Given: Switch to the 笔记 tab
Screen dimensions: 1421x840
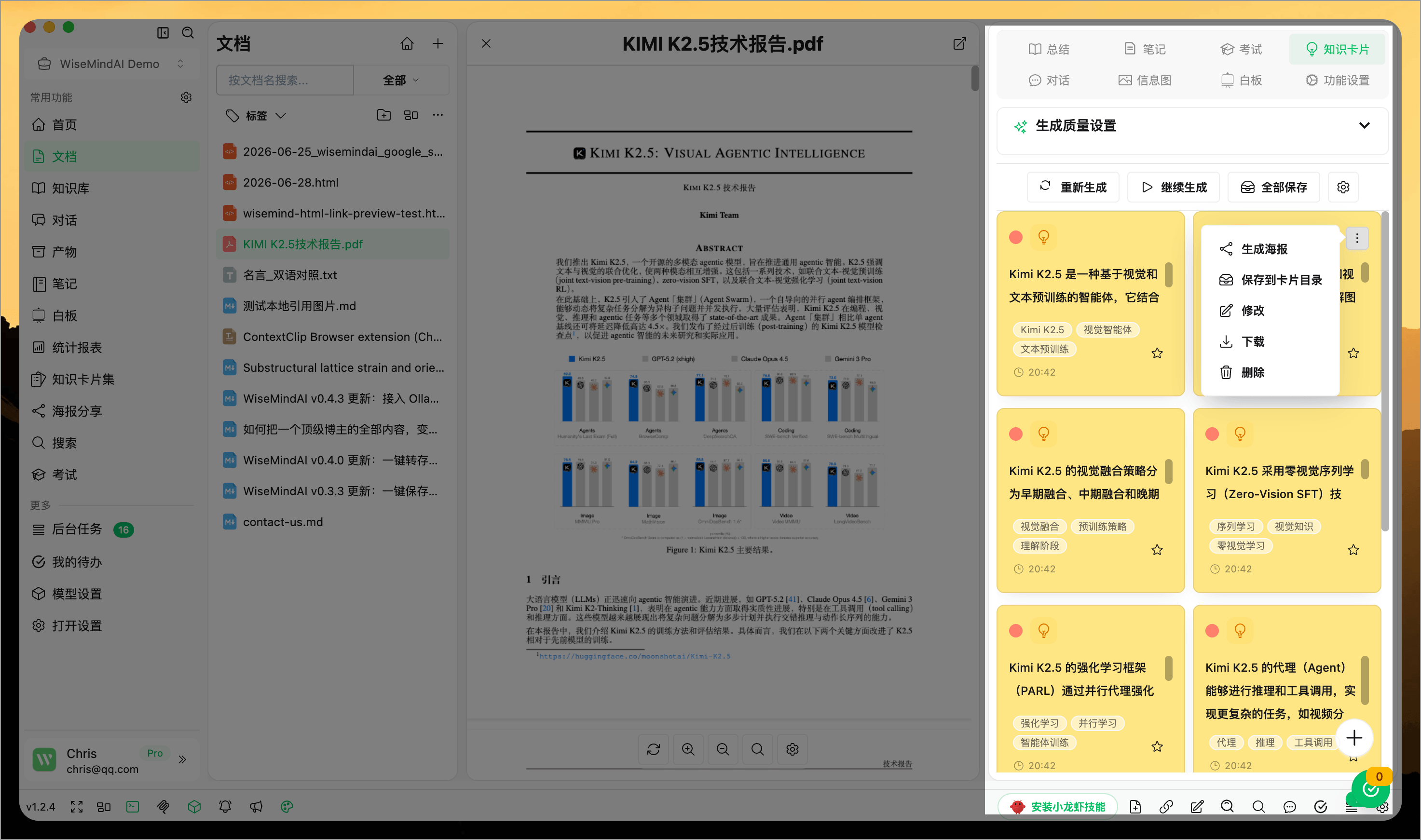Looking at the screenshot, I should (x=1145, y=49).
